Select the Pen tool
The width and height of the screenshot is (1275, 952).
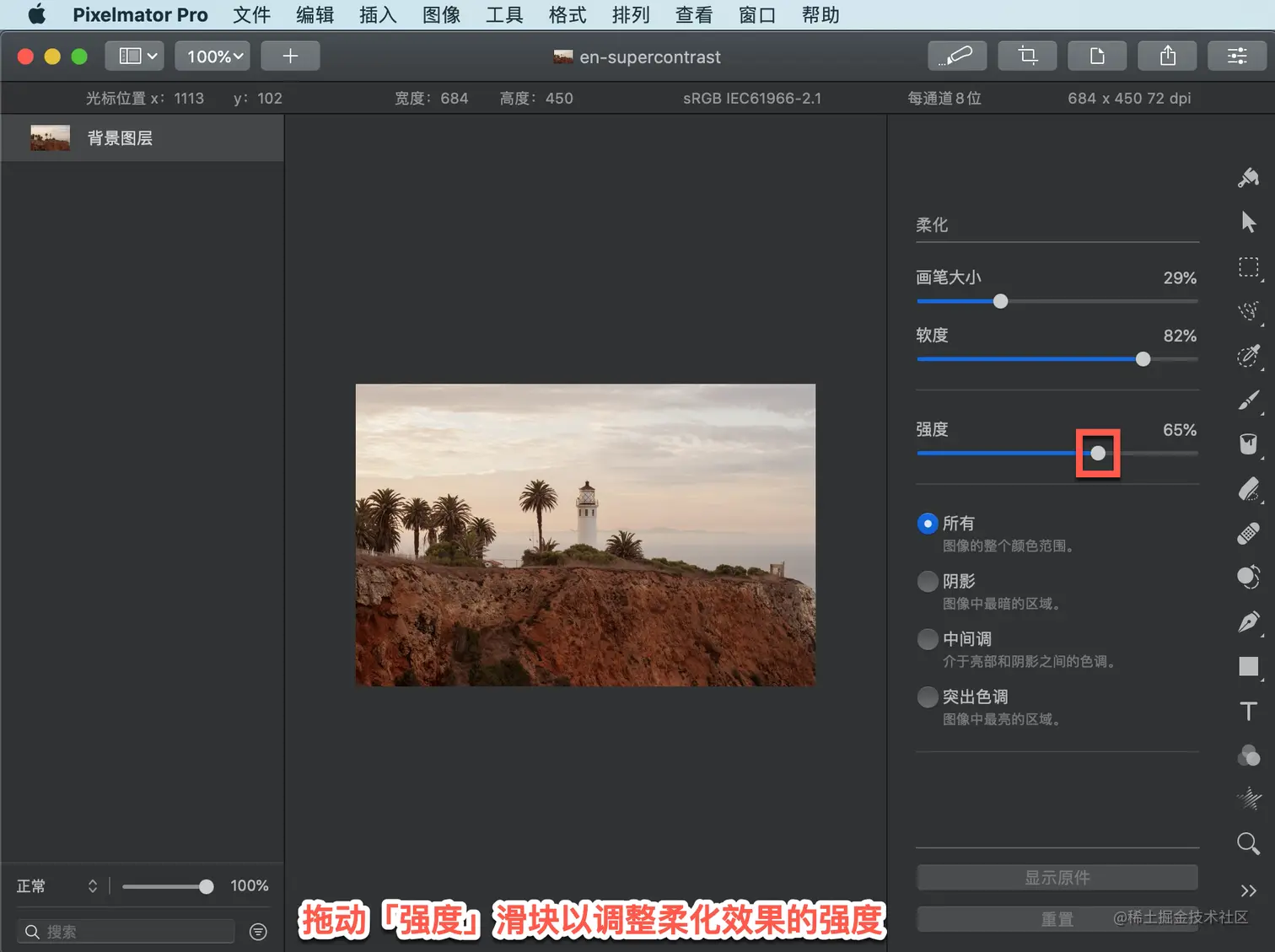tap(1249, 622)
